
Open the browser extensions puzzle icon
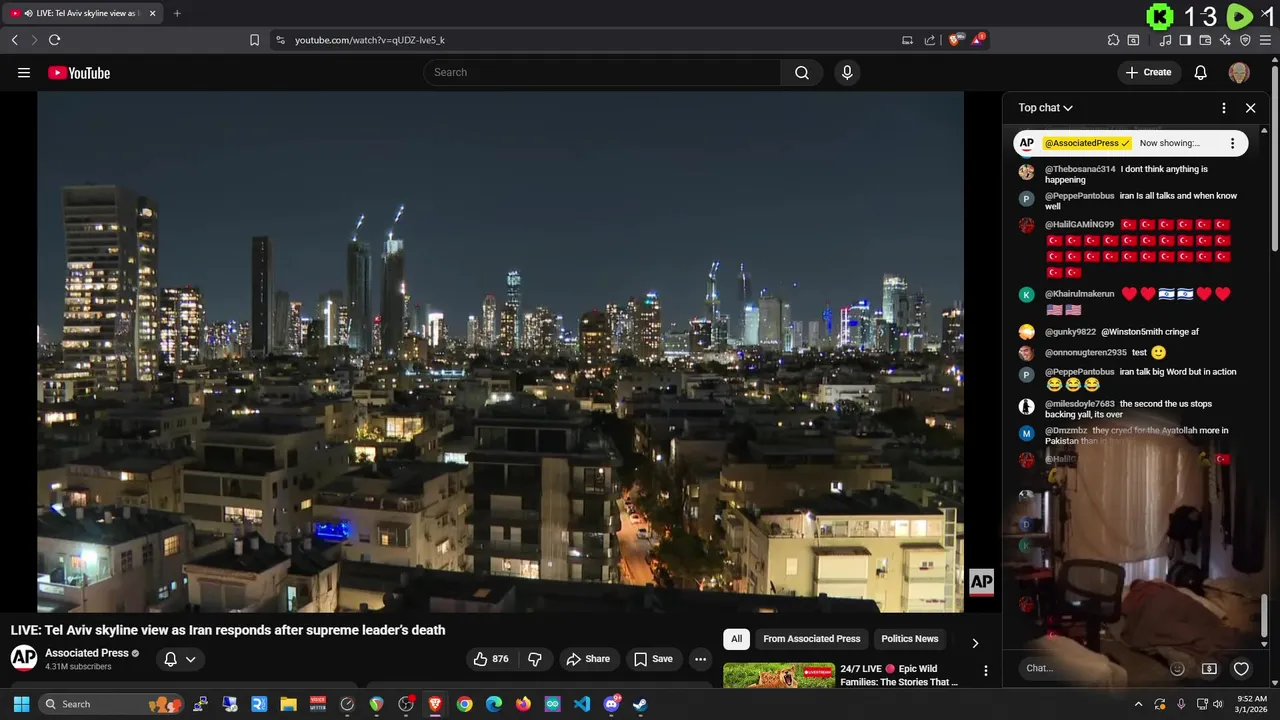click(1113, 40)
